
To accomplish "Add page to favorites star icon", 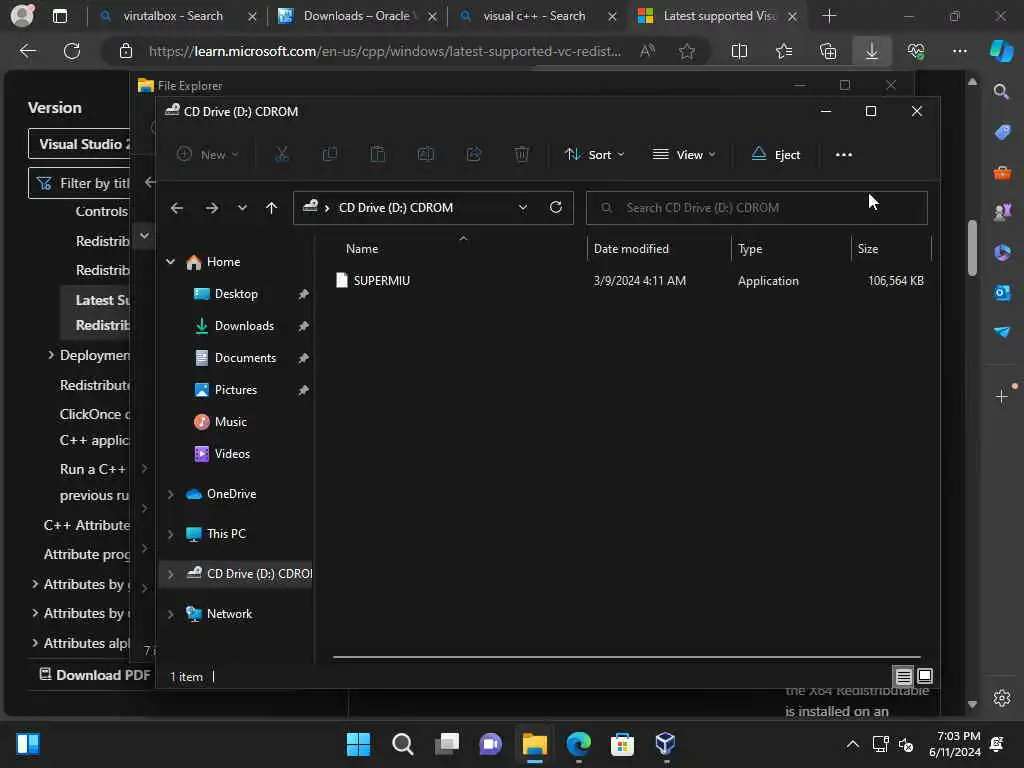I will click(686, 51).
